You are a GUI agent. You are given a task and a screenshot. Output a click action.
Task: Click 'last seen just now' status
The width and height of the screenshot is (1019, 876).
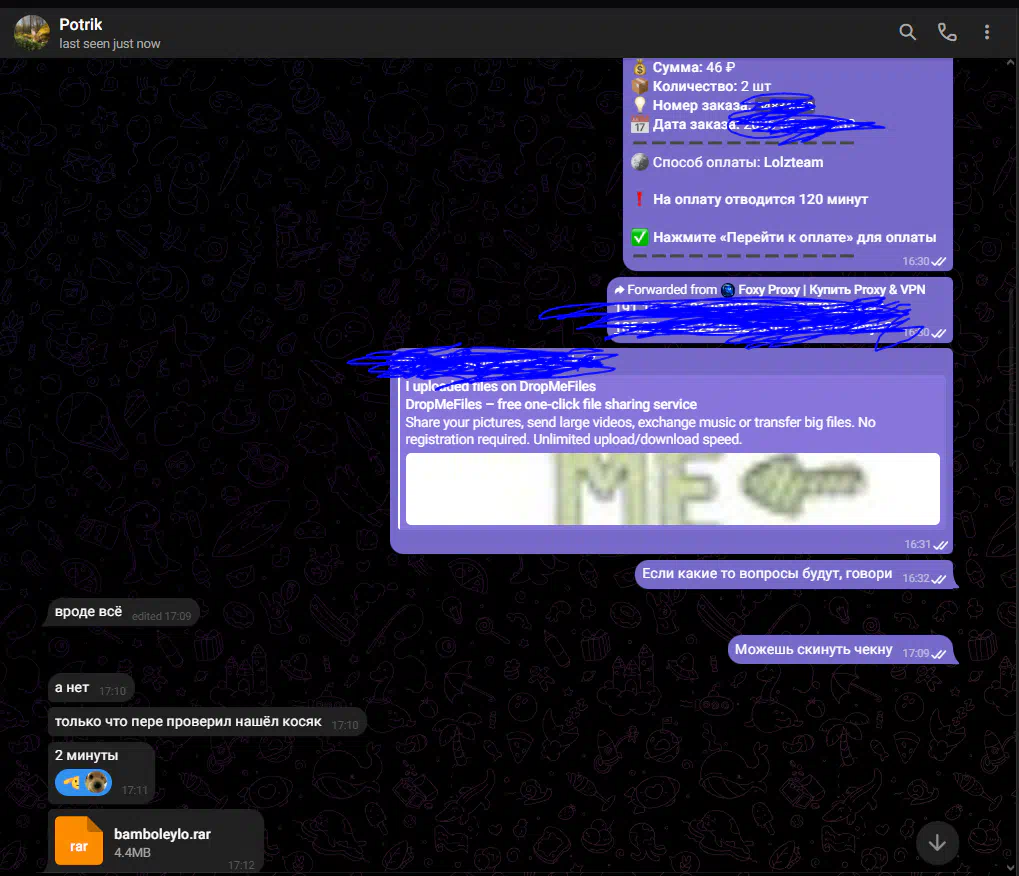(109, 44)
